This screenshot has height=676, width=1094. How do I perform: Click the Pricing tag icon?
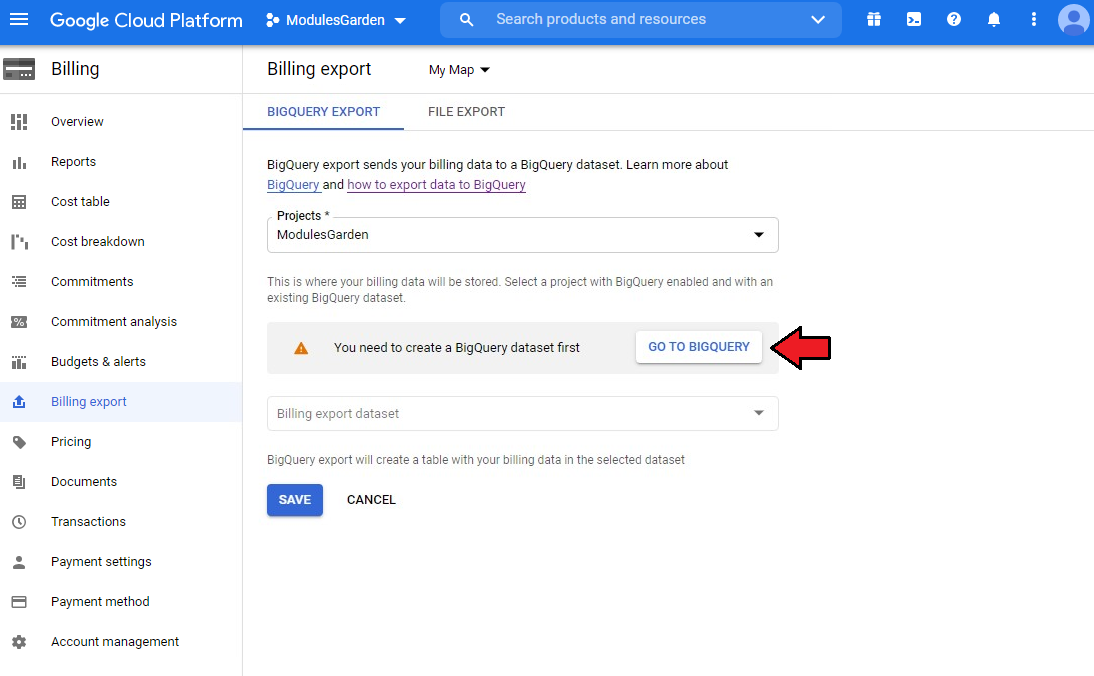pyautogui.click(x=20, y=442)
